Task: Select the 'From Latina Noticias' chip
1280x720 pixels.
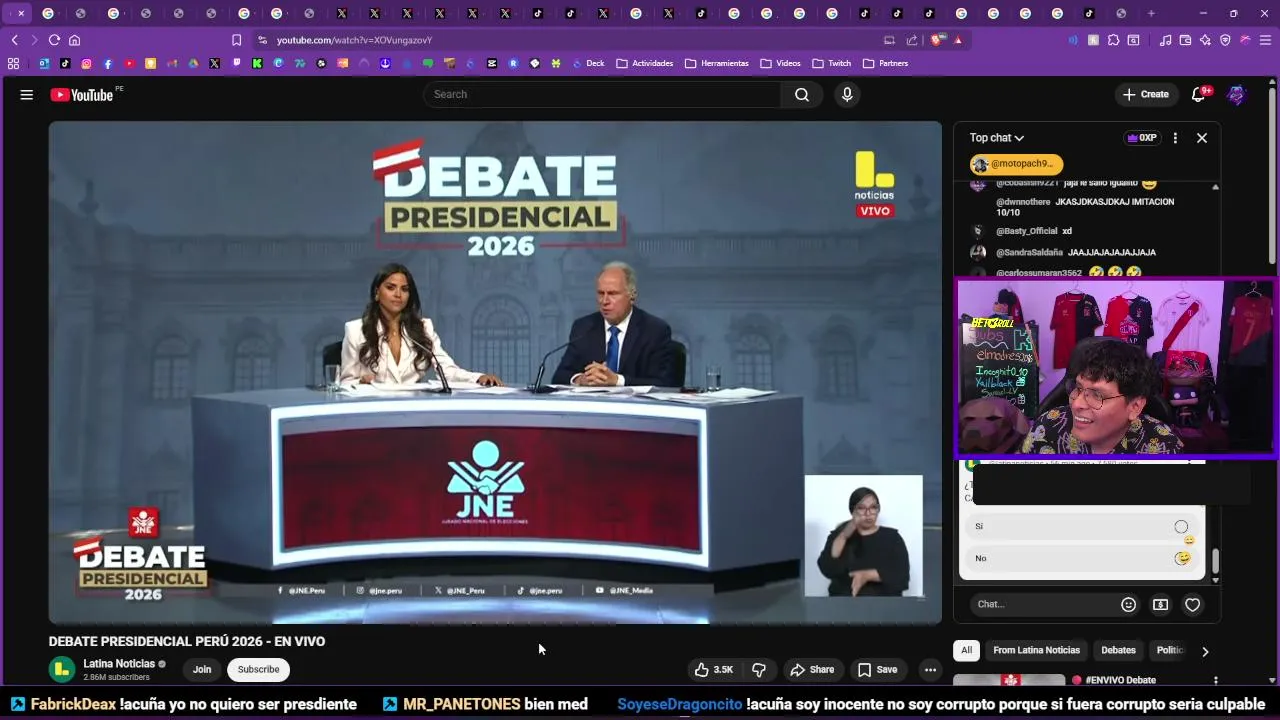Action: [x=1037, y=650]
